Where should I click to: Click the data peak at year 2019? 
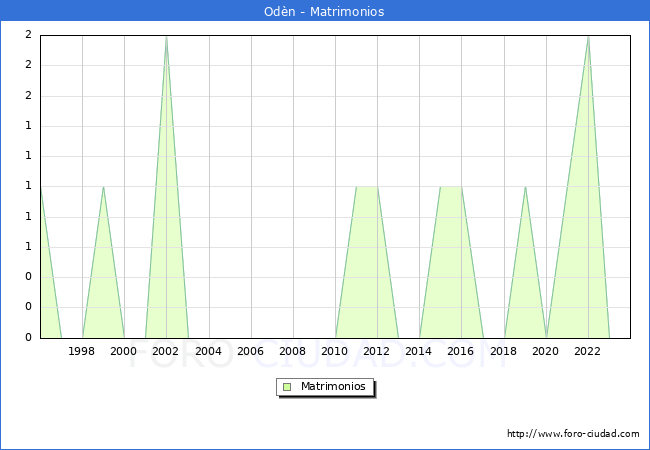point(525,187)
